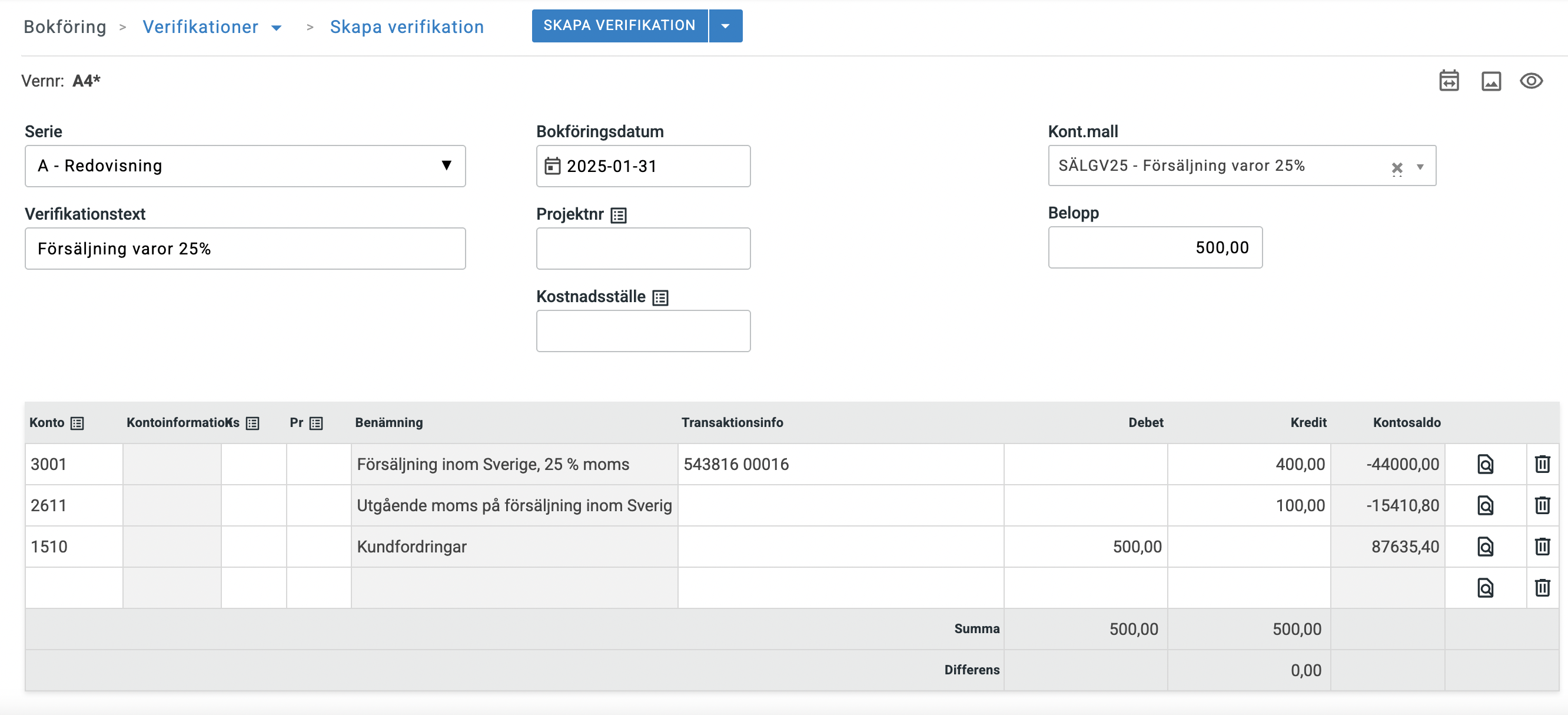Click Kontosaldo value -44000,00
The width and height of the screenshot is (1568, 715).
1403,464
